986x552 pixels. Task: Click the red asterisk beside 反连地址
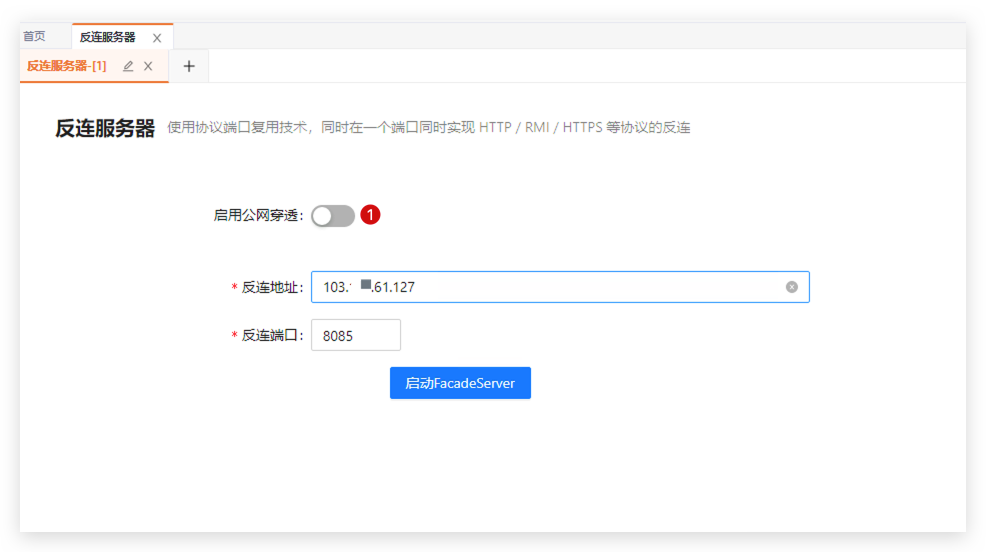(235, 288)
